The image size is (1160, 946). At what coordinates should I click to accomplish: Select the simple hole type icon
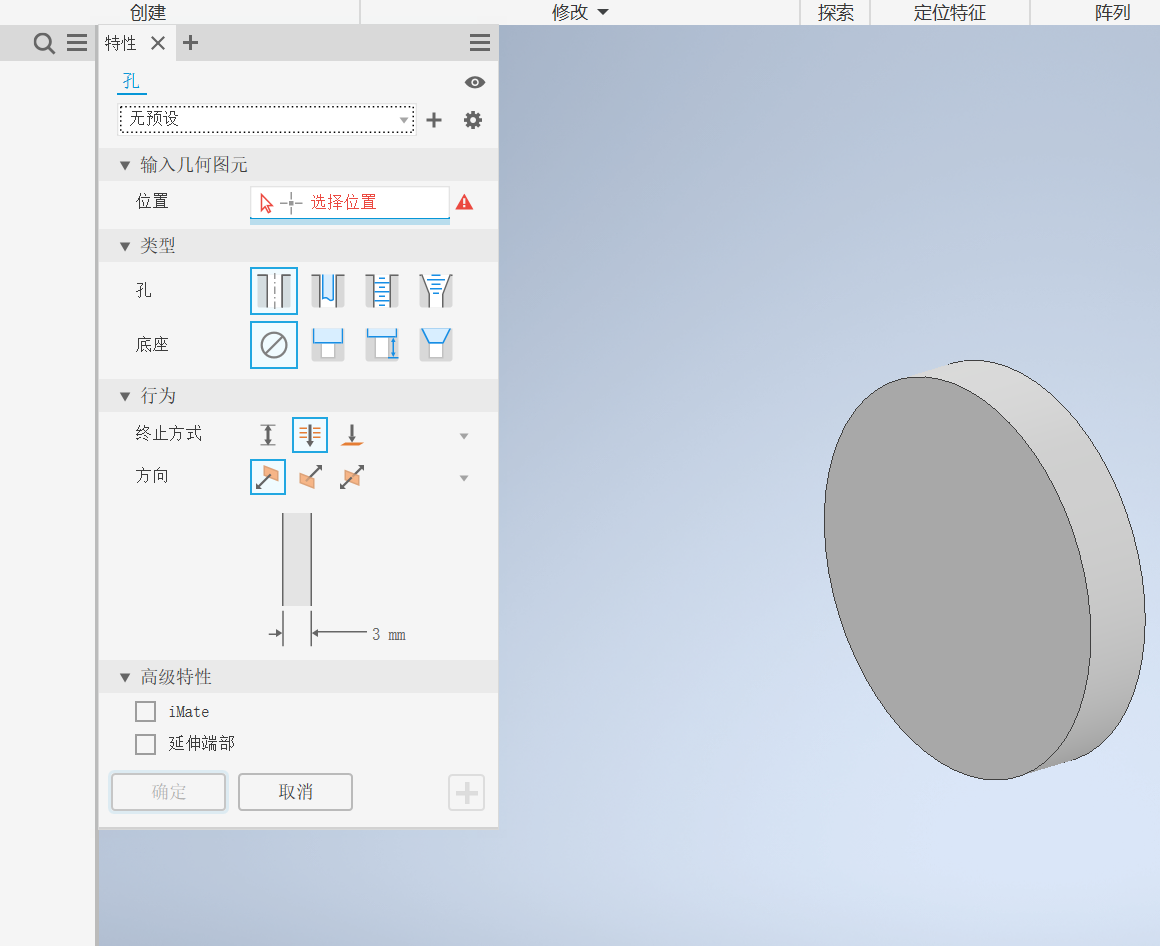tap(274, 291)
